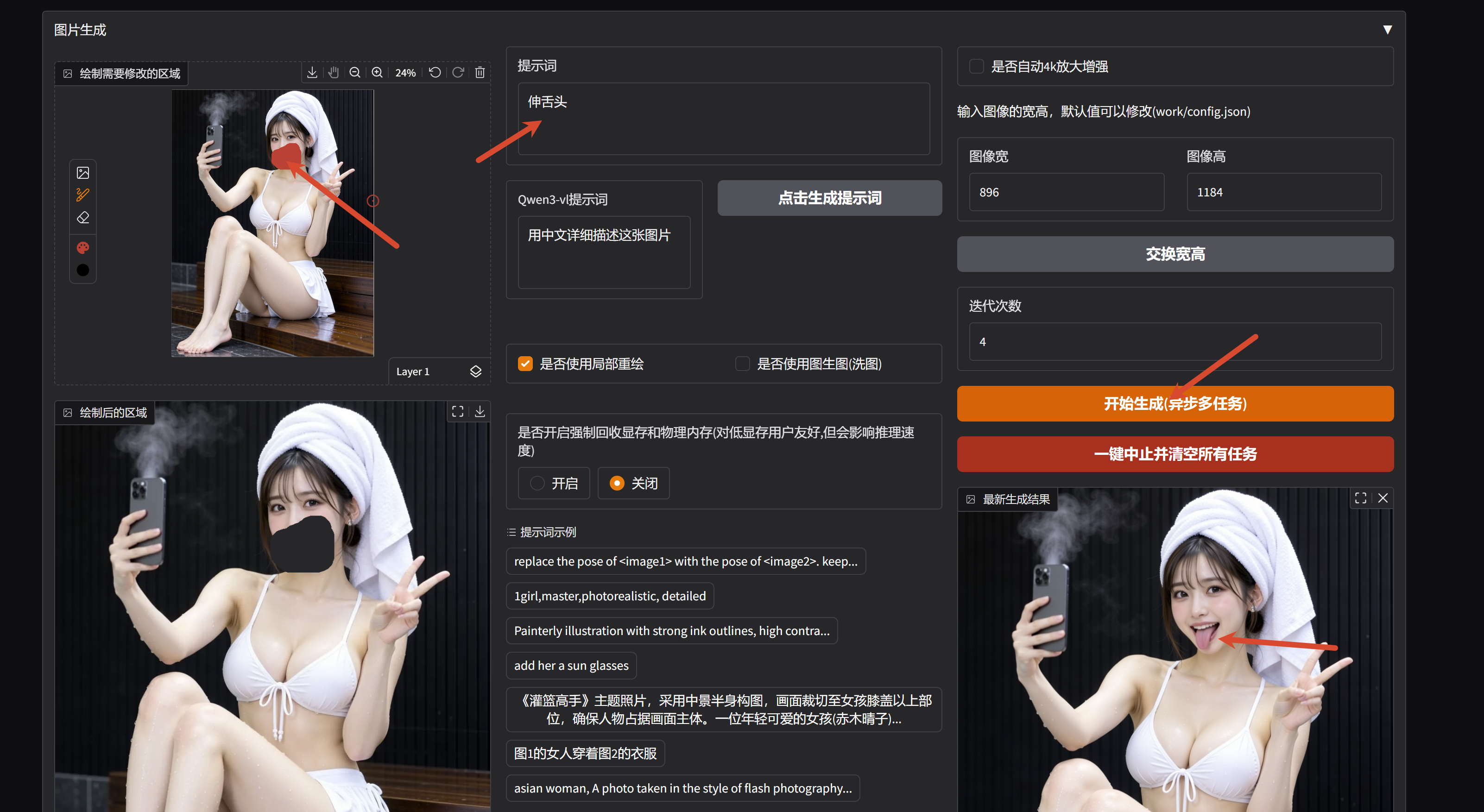Choose example 'asian woman, A photo taken'
Viewport: 1484px width, 812px height.
[682, 788]
